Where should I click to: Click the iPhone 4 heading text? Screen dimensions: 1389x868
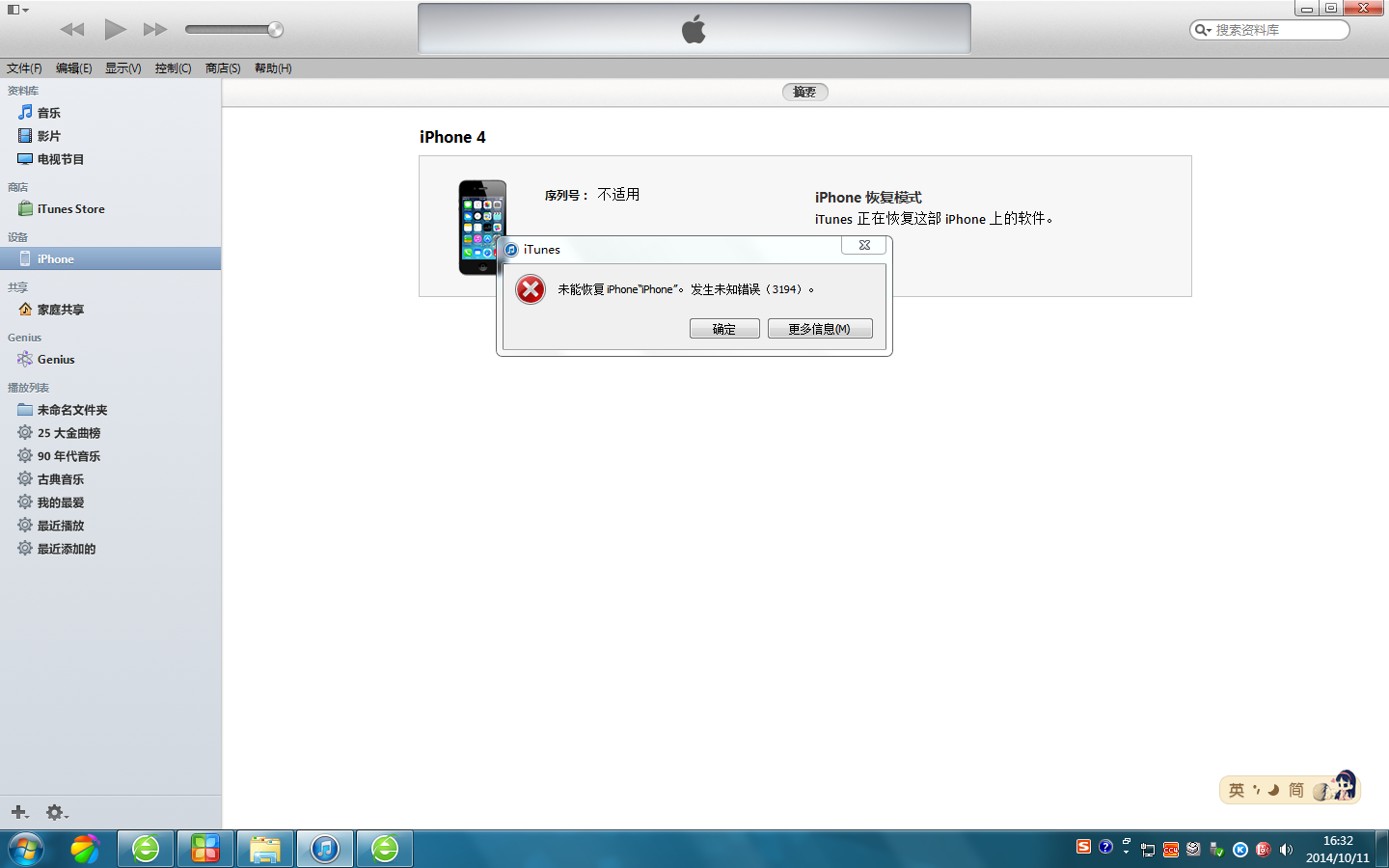coord(452,137)
